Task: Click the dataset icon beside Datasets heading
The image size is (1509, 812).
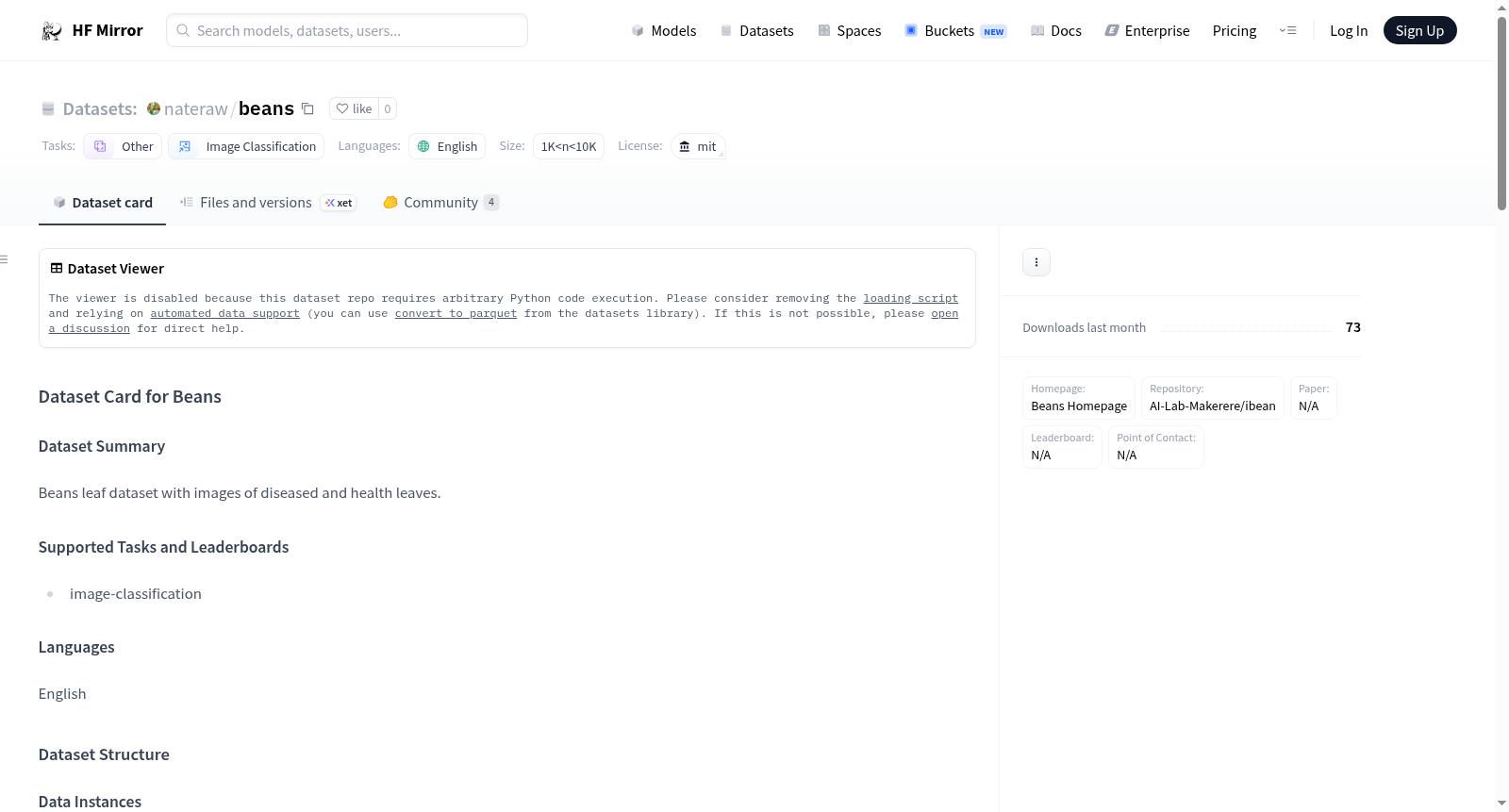Action: (x=48, y=108)
